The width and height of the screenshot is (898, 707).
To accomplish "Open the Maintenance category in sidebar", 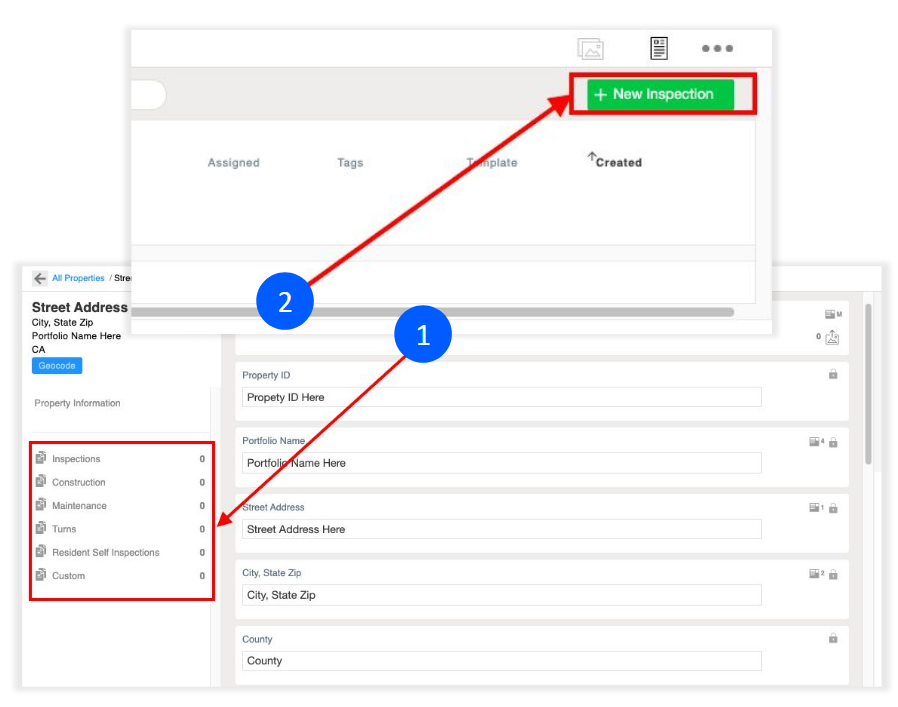I will pos(79,506).
